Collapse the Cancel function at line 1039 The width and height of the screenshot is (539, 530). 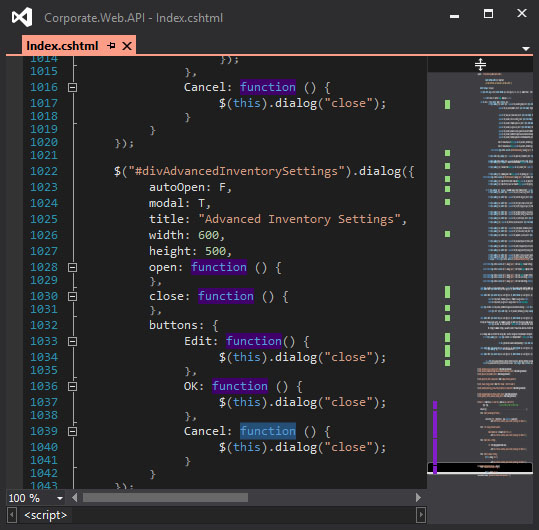click(x=72, y=431)
